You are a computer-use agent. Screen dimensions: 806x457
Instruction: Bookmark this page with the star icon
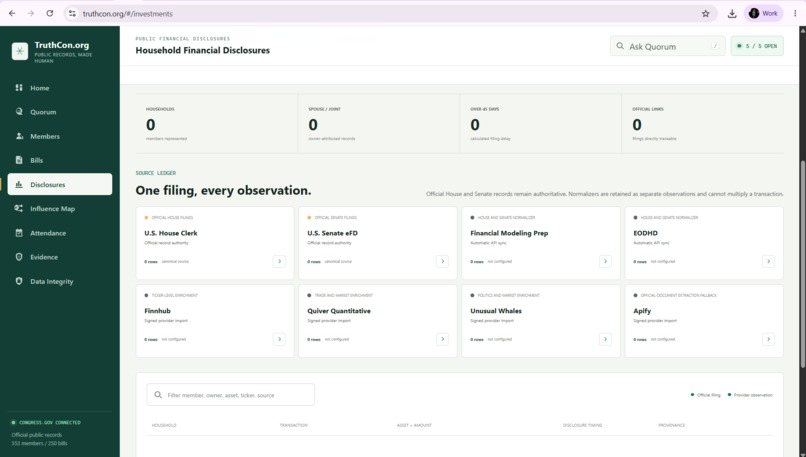click(x=705, y=14)
